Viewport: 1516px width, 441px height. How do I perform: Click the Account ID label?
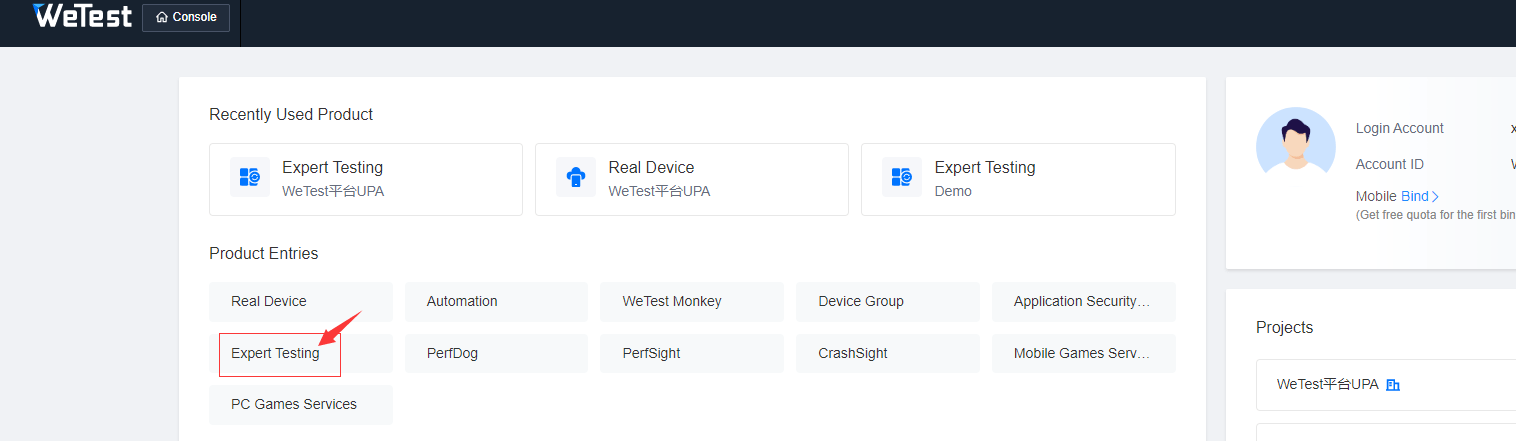1390,164
